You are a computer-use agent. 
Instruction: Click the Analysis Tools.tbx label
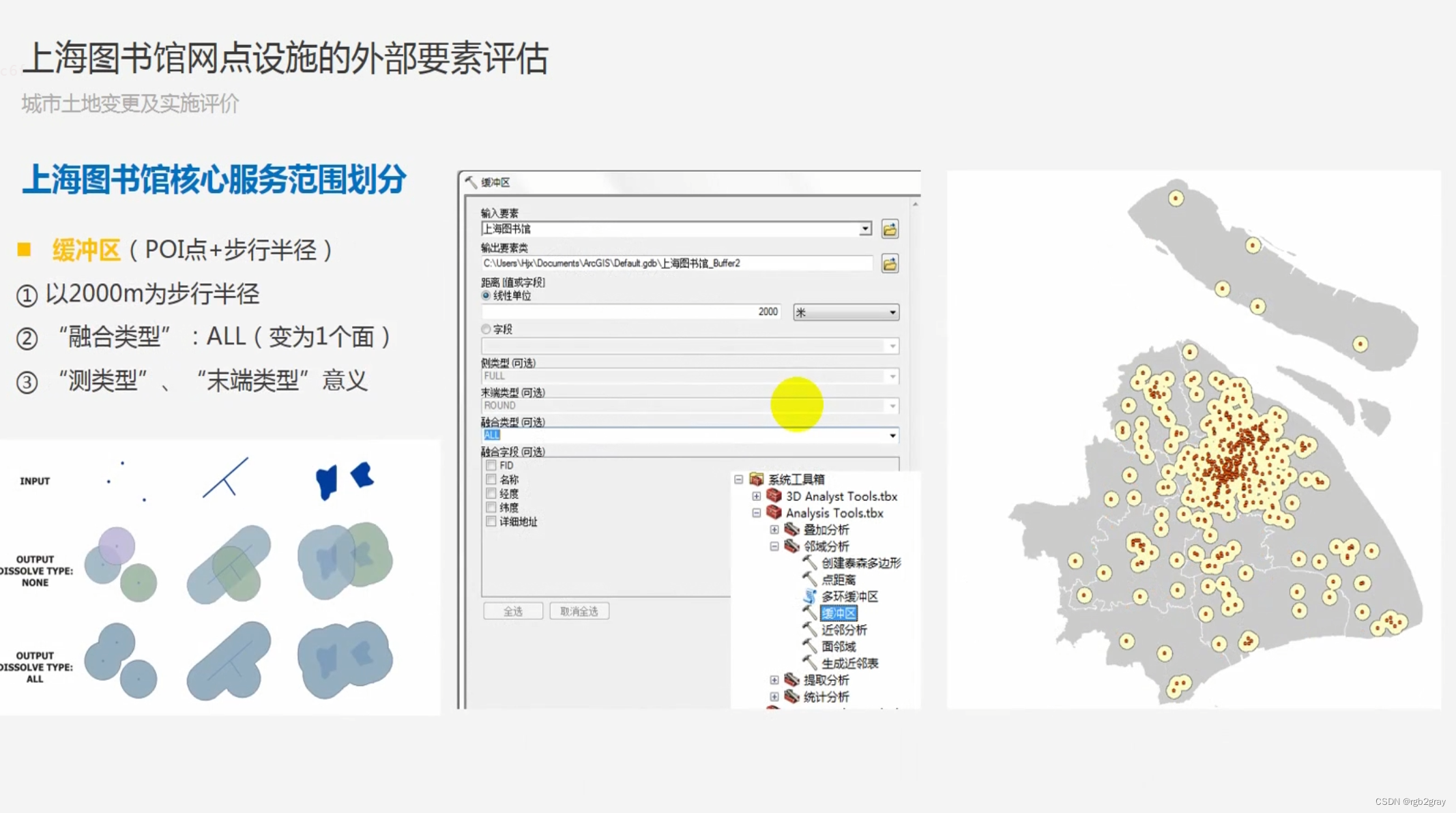click(834, 513)
